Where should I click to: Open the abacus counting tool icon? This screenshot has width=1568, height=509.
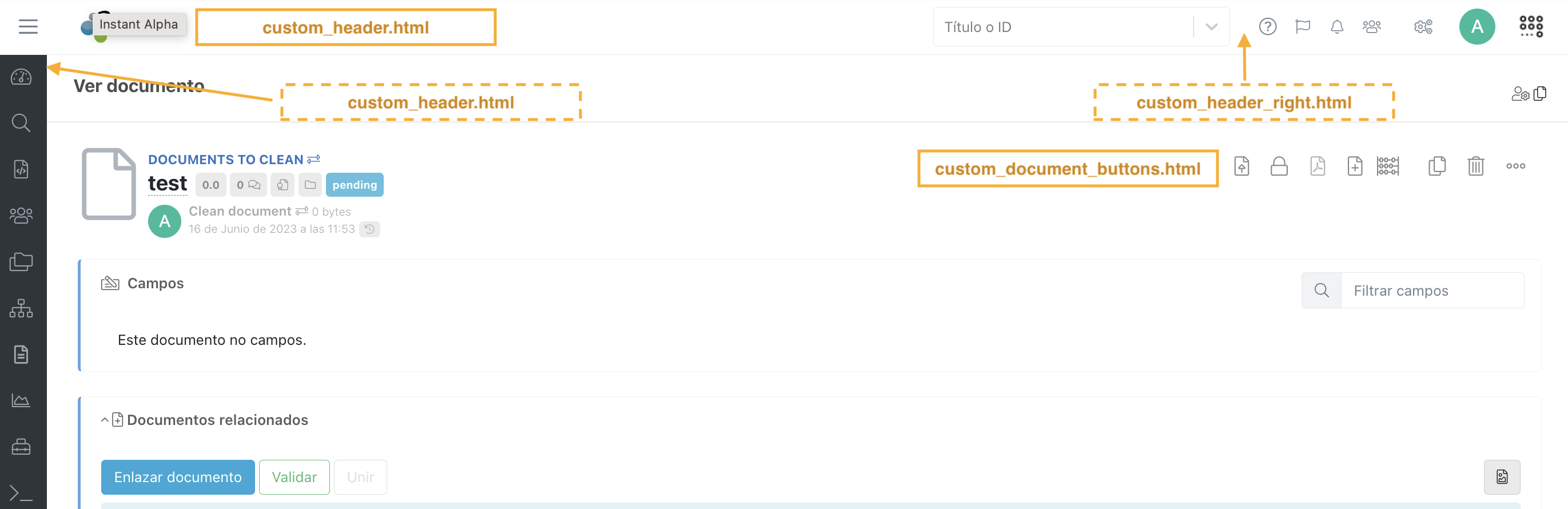(x=1388, y=166)
